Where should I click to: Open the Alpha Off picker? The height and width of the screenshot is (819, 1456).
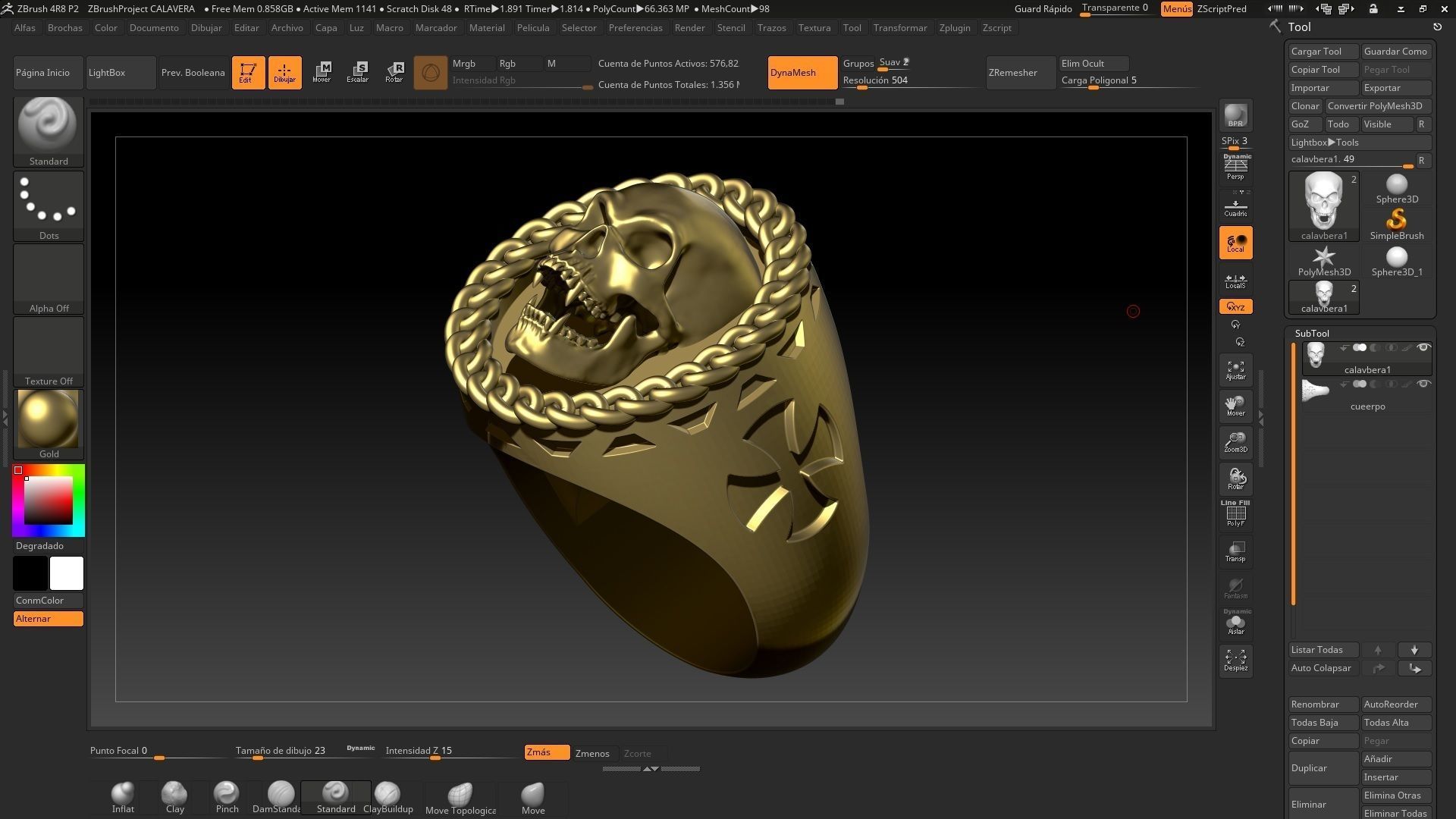coord(49,278)
